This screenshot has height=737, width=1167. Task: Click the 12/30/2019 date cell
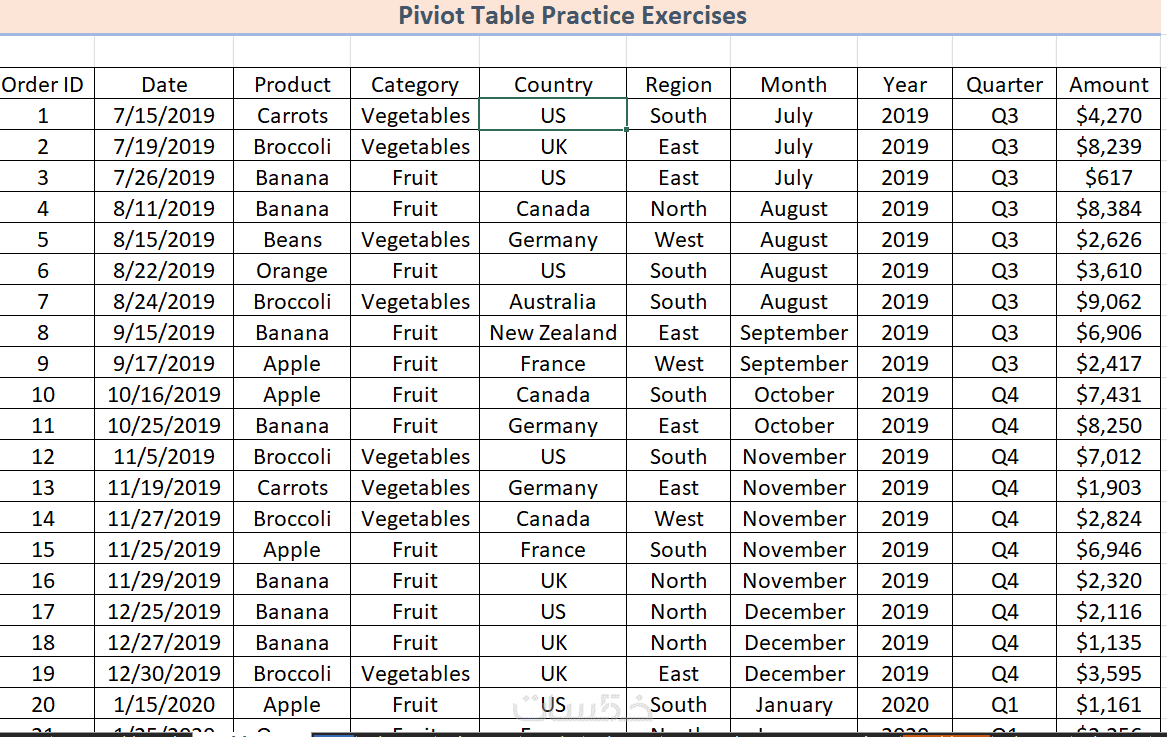(x=164, y=674)
